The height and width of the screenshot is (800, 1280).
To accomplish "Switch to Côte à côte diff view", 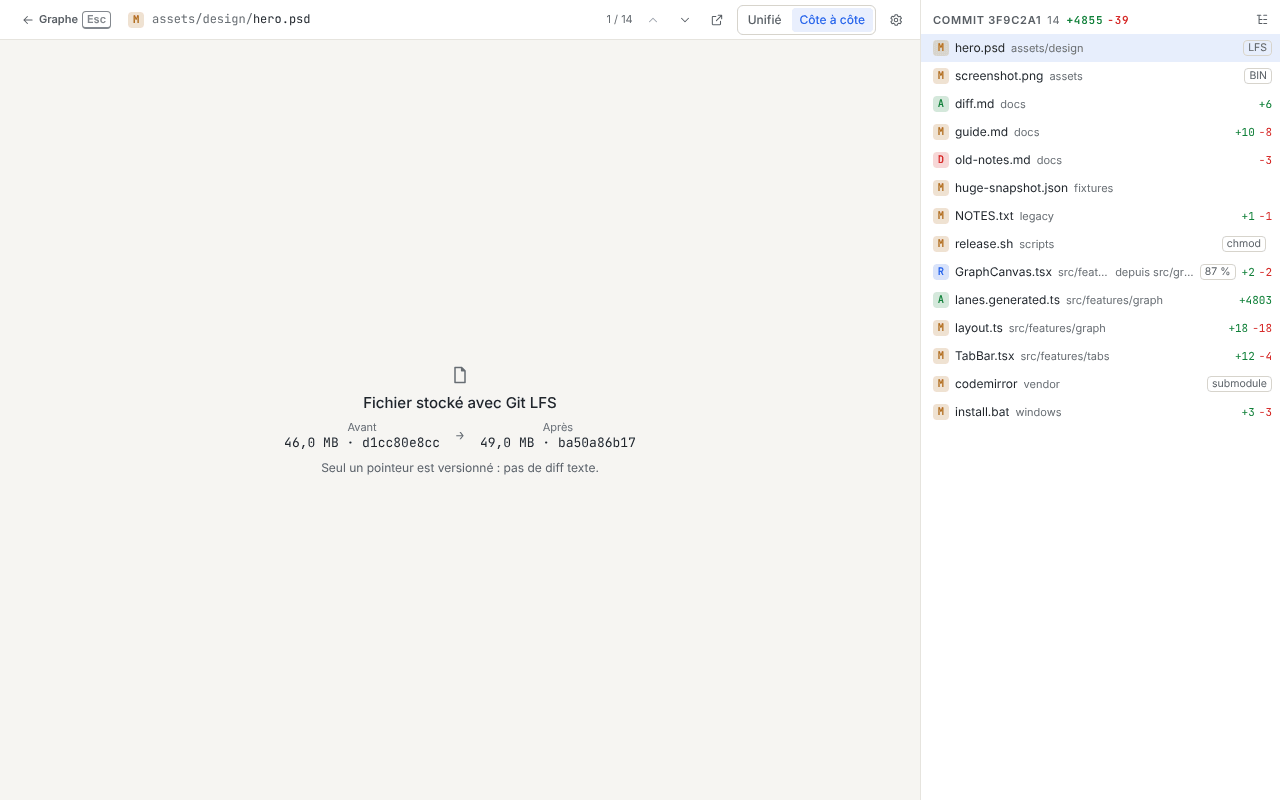I will point(832,20).
